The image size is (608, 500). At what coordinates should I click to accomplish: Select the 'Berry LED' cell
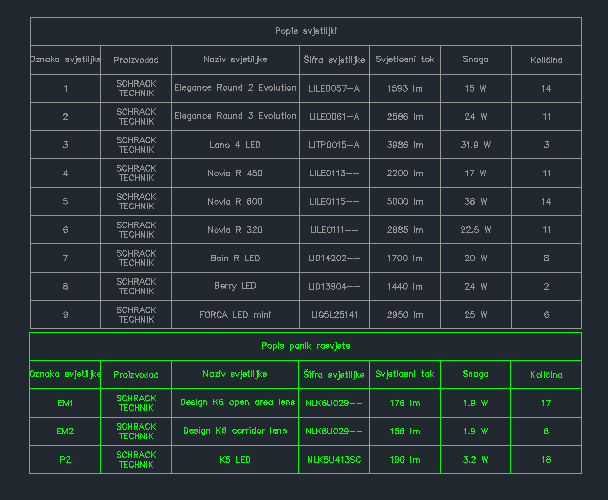click(235, 286)
